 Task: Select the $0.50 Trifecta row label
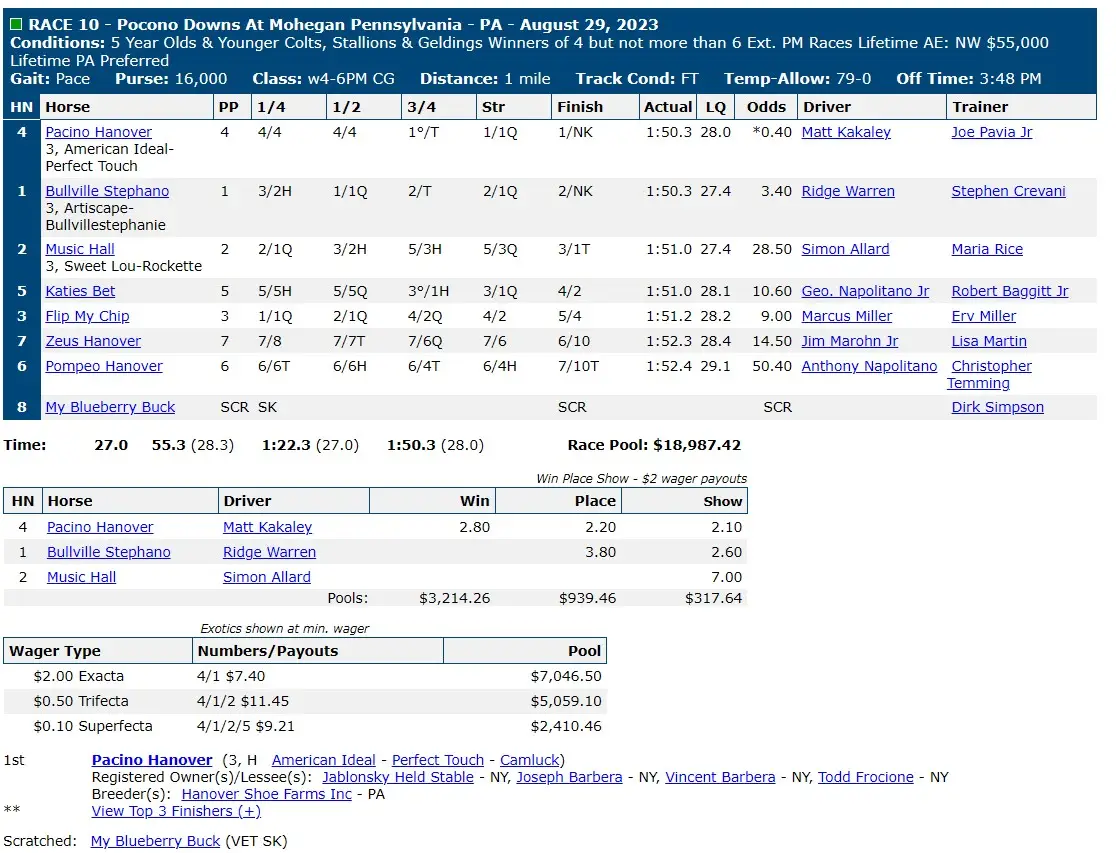point(80,701)
